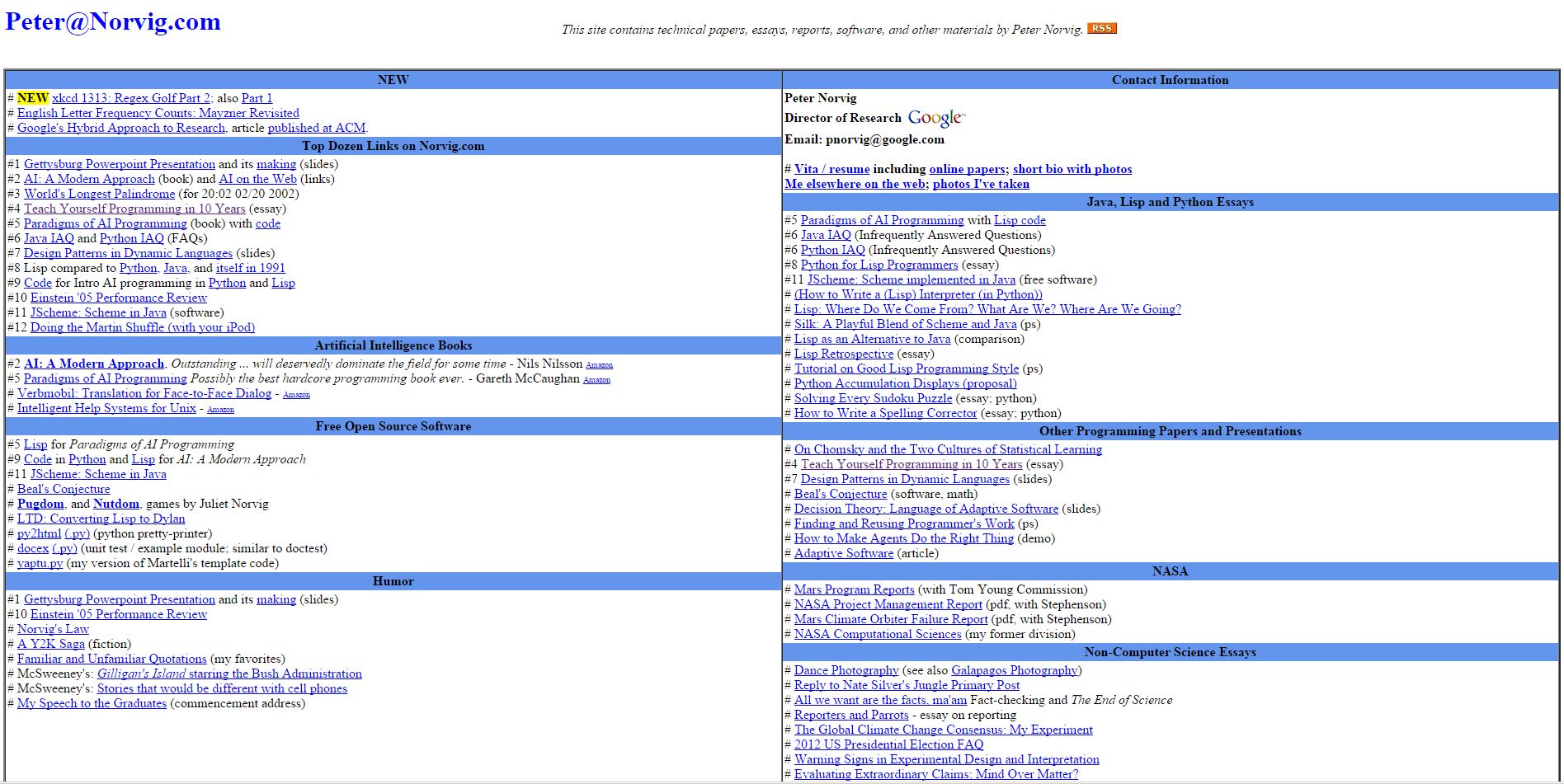Open the Dance Photography link
This screenshot has width=1564, height=784.
[x=846, y=670]
